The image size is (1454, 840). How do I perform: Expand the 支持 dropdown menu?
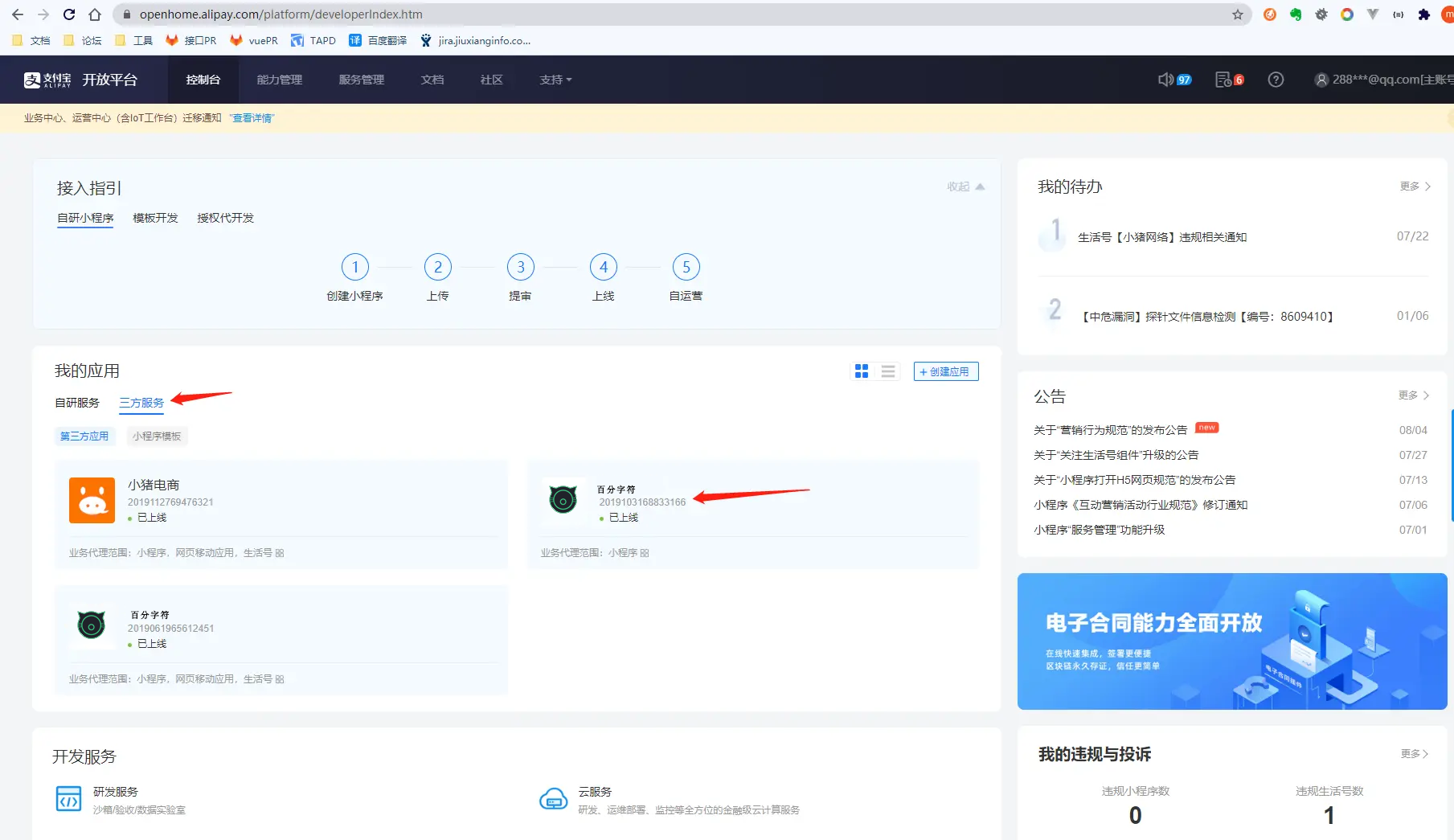pyautogui.click(x=555, y=80)
